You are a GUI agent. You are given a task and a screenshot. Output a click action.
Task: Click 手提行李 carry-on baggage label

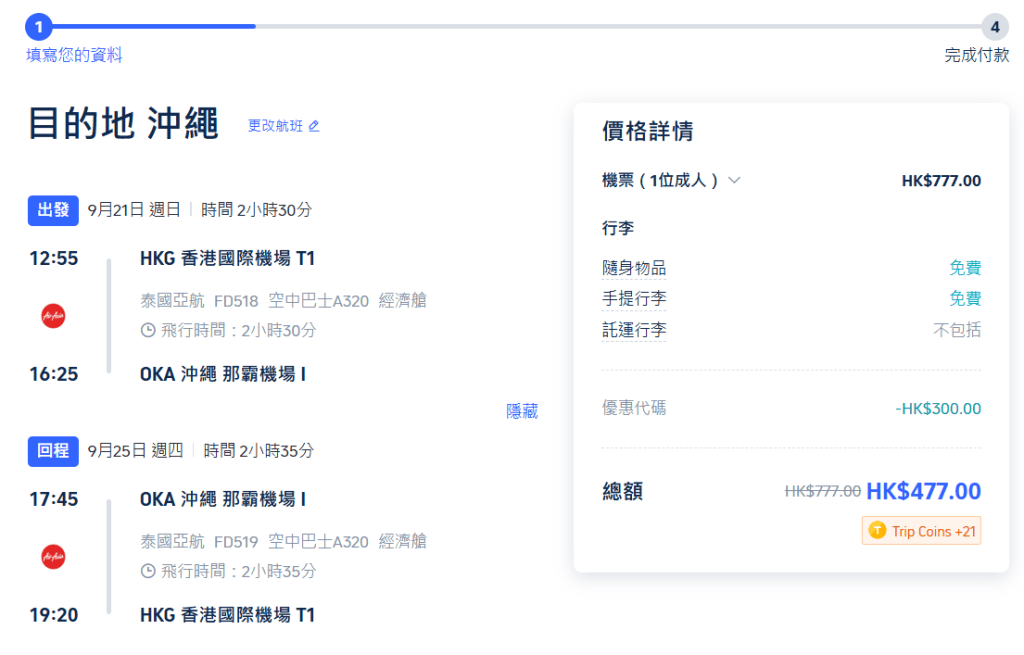[x=634, y=299]
